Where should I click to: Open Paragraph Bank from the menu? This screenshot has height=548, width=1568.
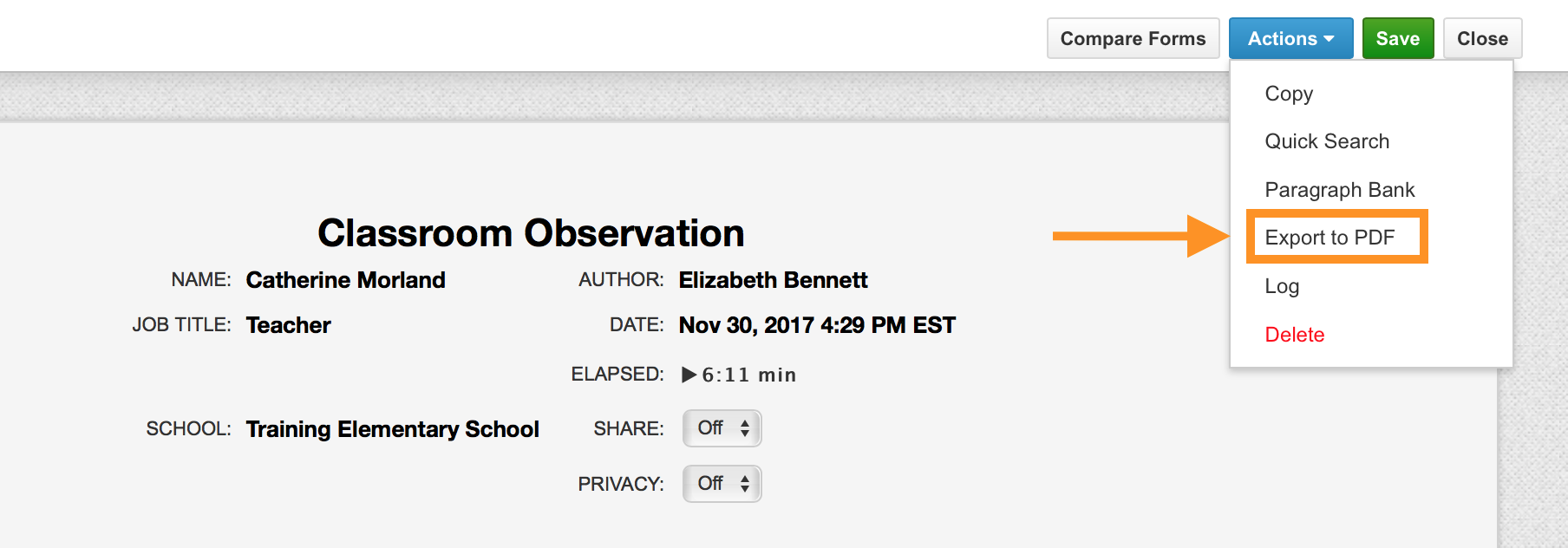(1339, 190)
